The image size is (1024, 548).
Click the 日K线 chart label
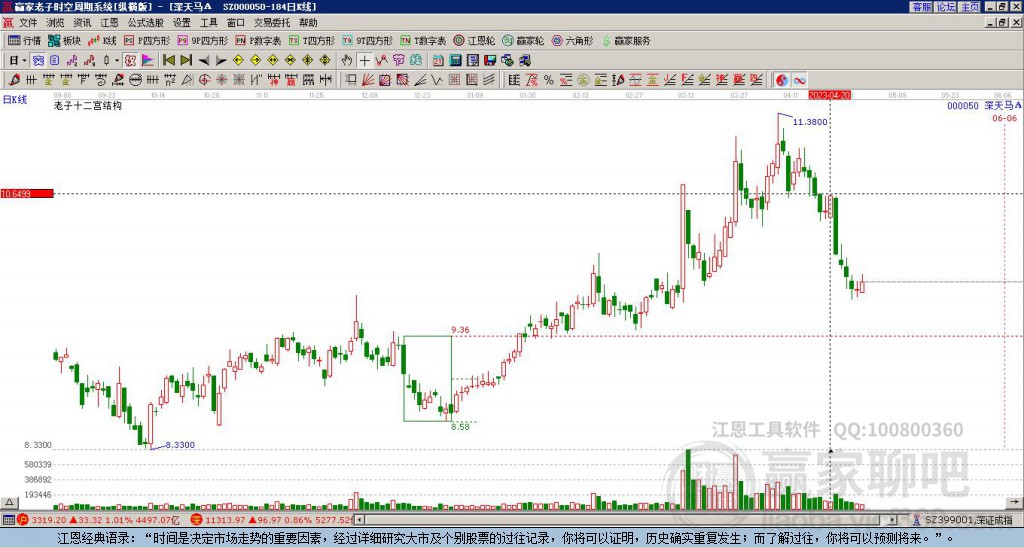point(15,100)
